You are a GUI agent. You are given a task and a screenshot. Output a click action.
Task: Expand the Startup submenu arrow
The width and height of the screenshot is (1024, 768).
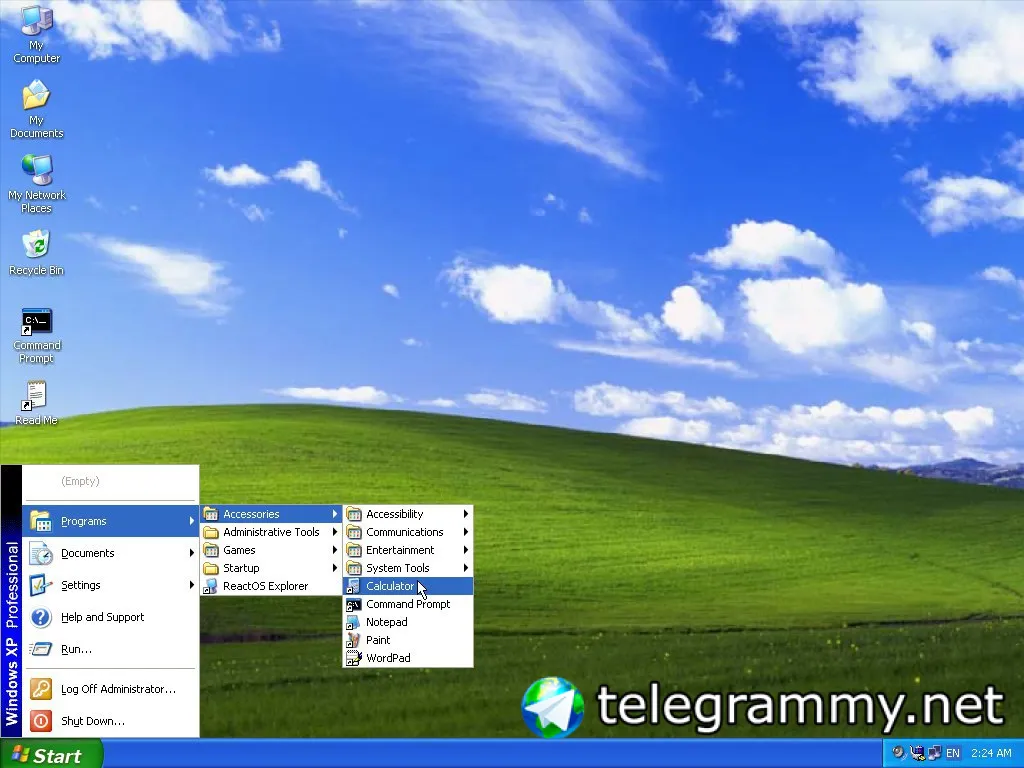pyautogui.click(x=334, y=568)
